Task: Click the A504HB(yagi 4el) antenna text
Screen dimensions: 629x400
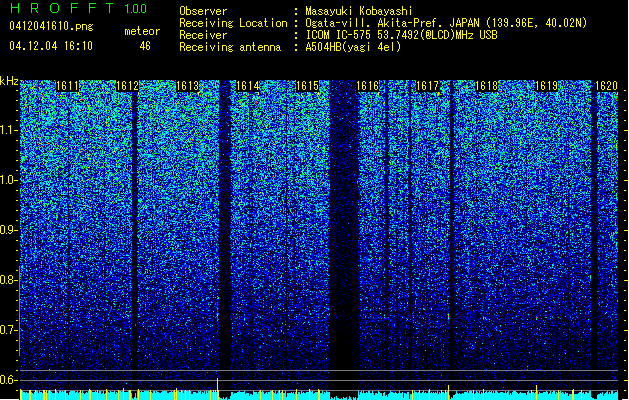Action: tap(353, 47)
